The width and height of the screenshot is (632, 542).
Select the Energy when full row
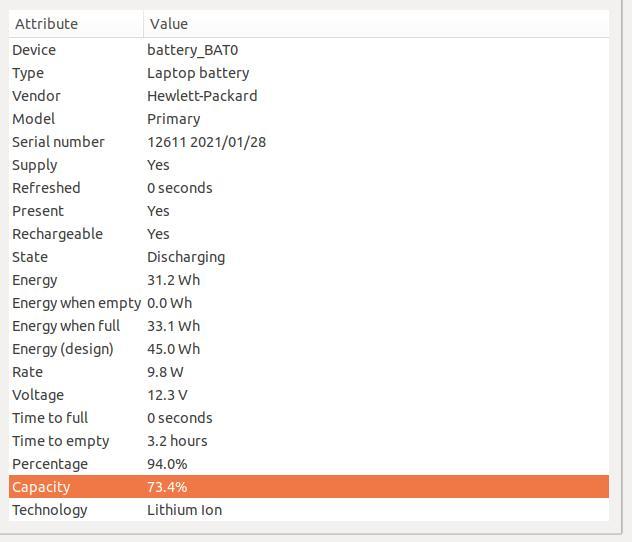pyautogui.click(x=309, y=326)
